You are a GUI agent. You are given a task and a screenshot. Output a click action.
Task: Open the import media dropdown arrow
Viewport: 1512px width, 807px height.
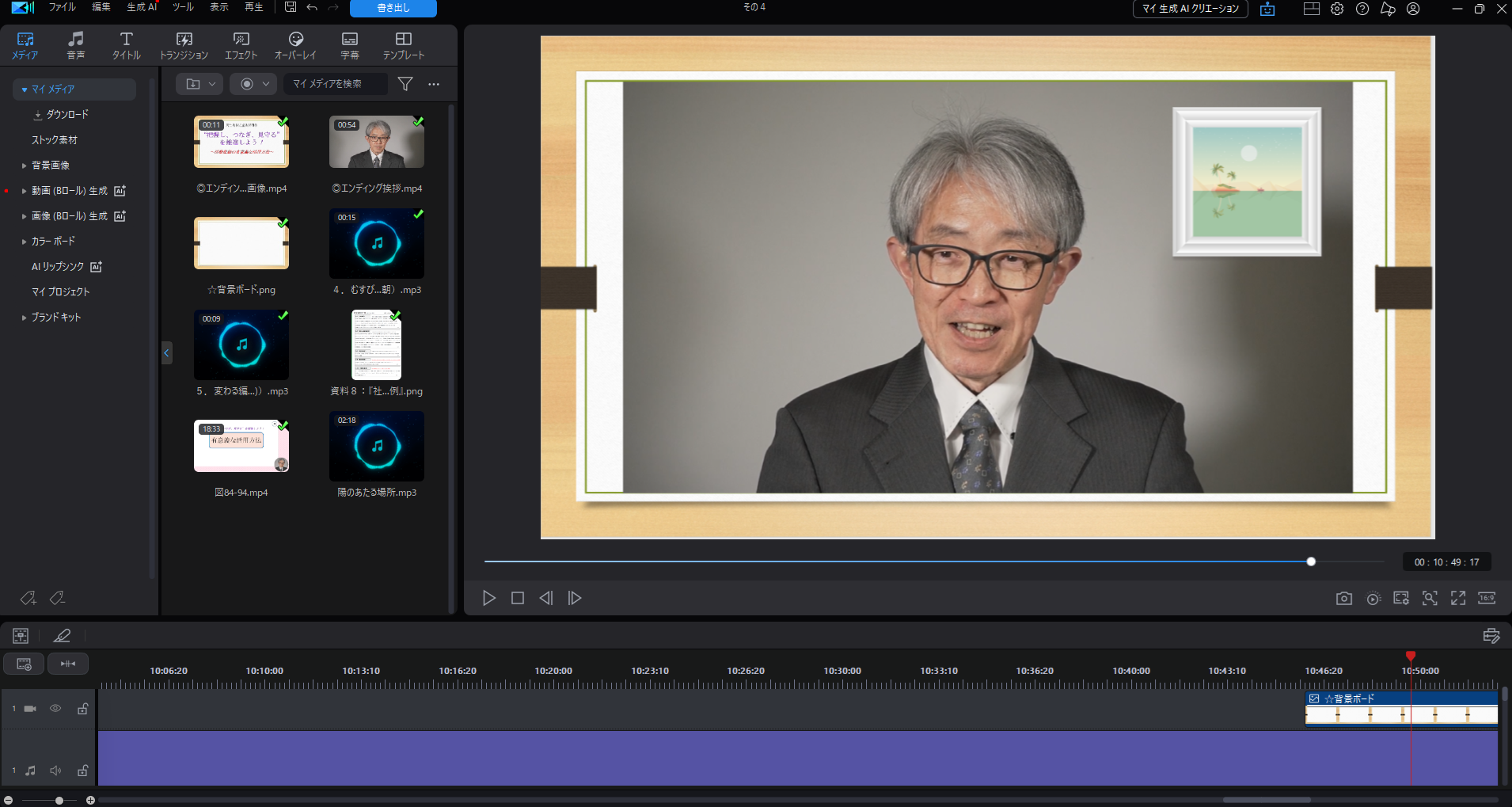pos(212,84)
